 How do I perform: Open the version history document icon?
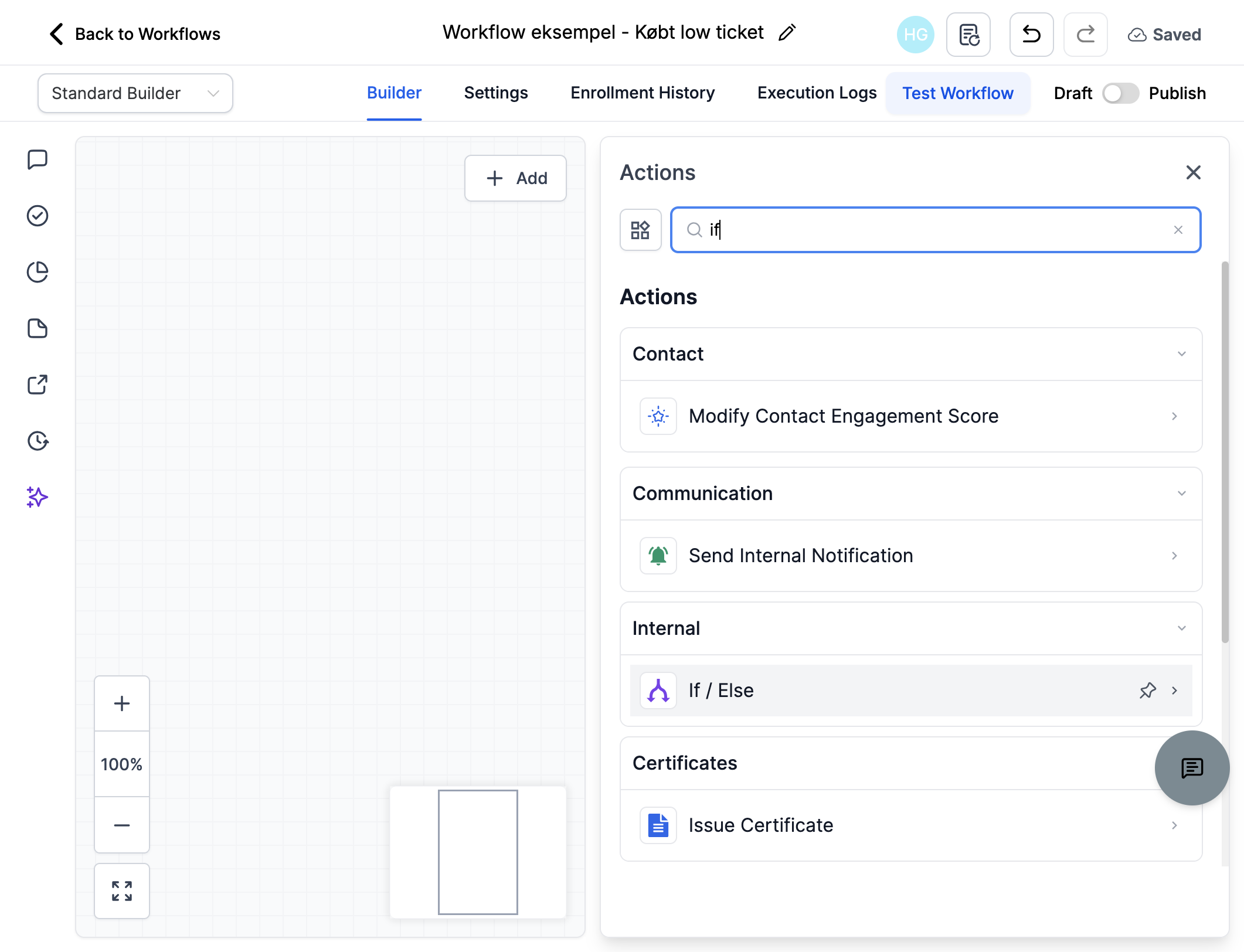968,35
